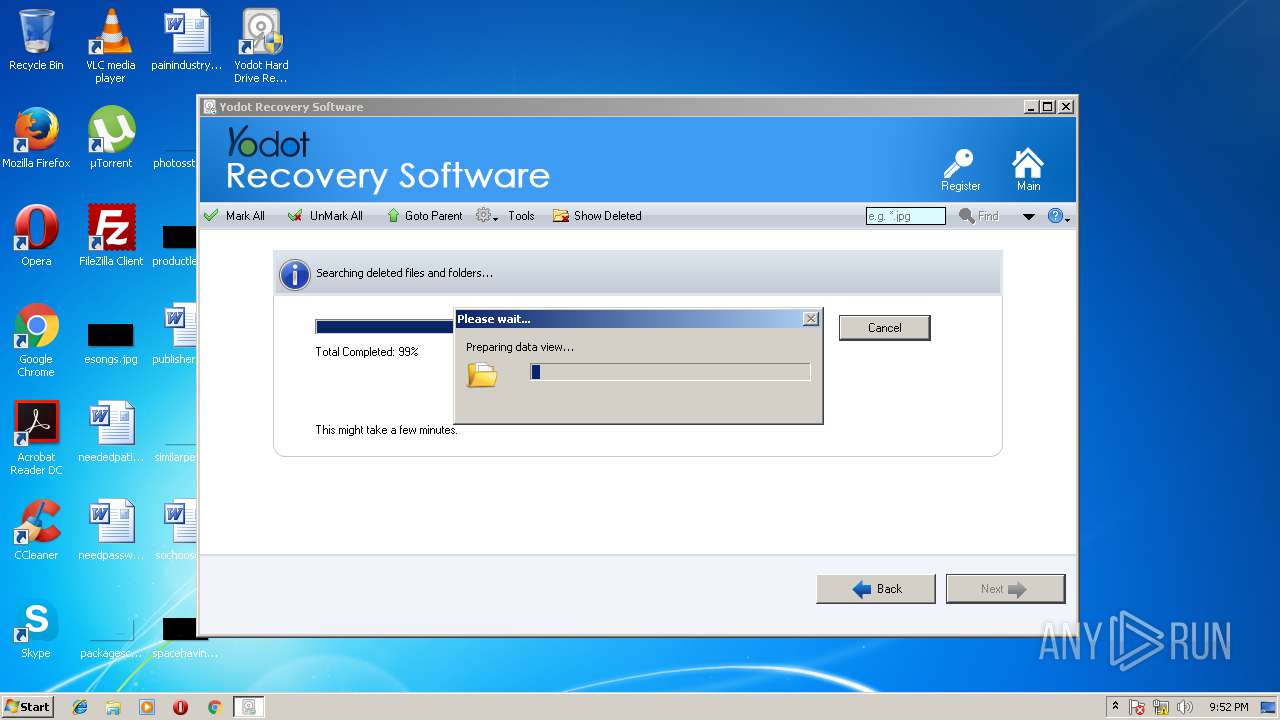Open FileZilla Client shortcut
Viewport: 1280px width, 720px height.
pos(110,236)
